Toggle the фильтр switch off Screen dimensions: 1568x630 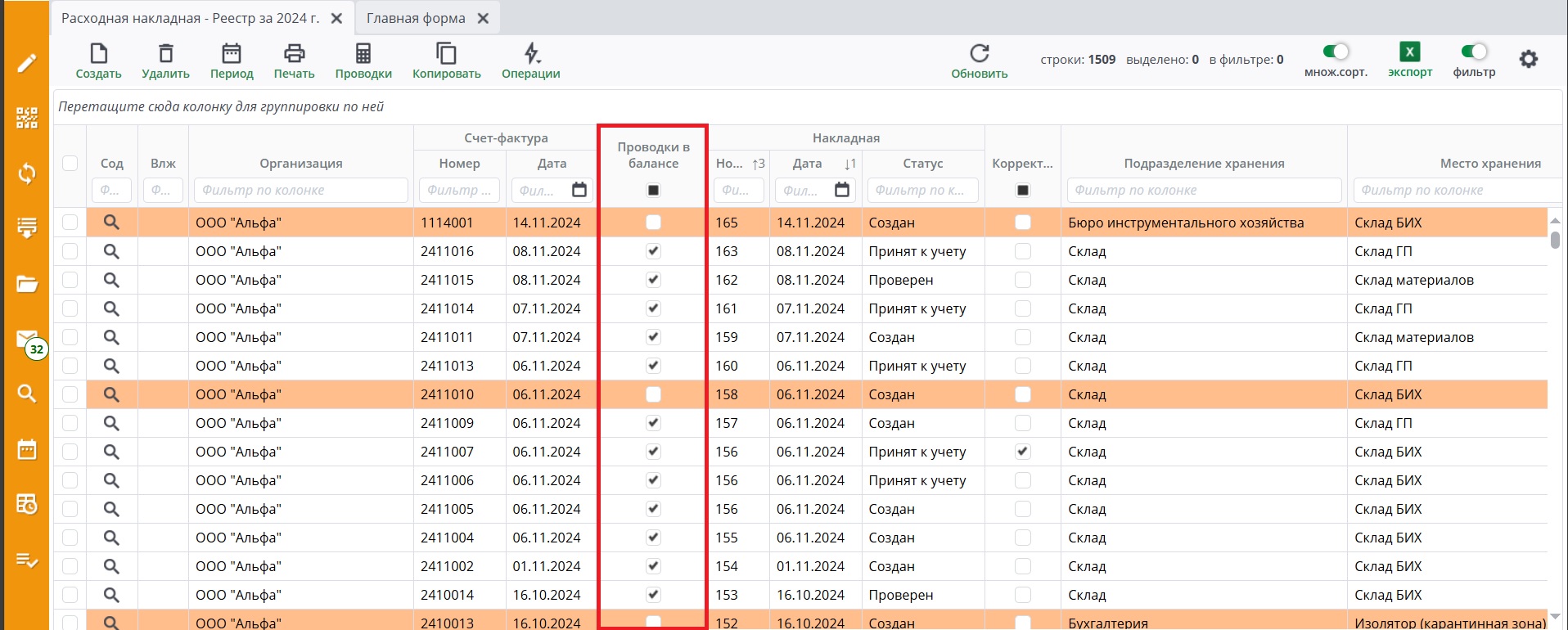coord(1474,52)
